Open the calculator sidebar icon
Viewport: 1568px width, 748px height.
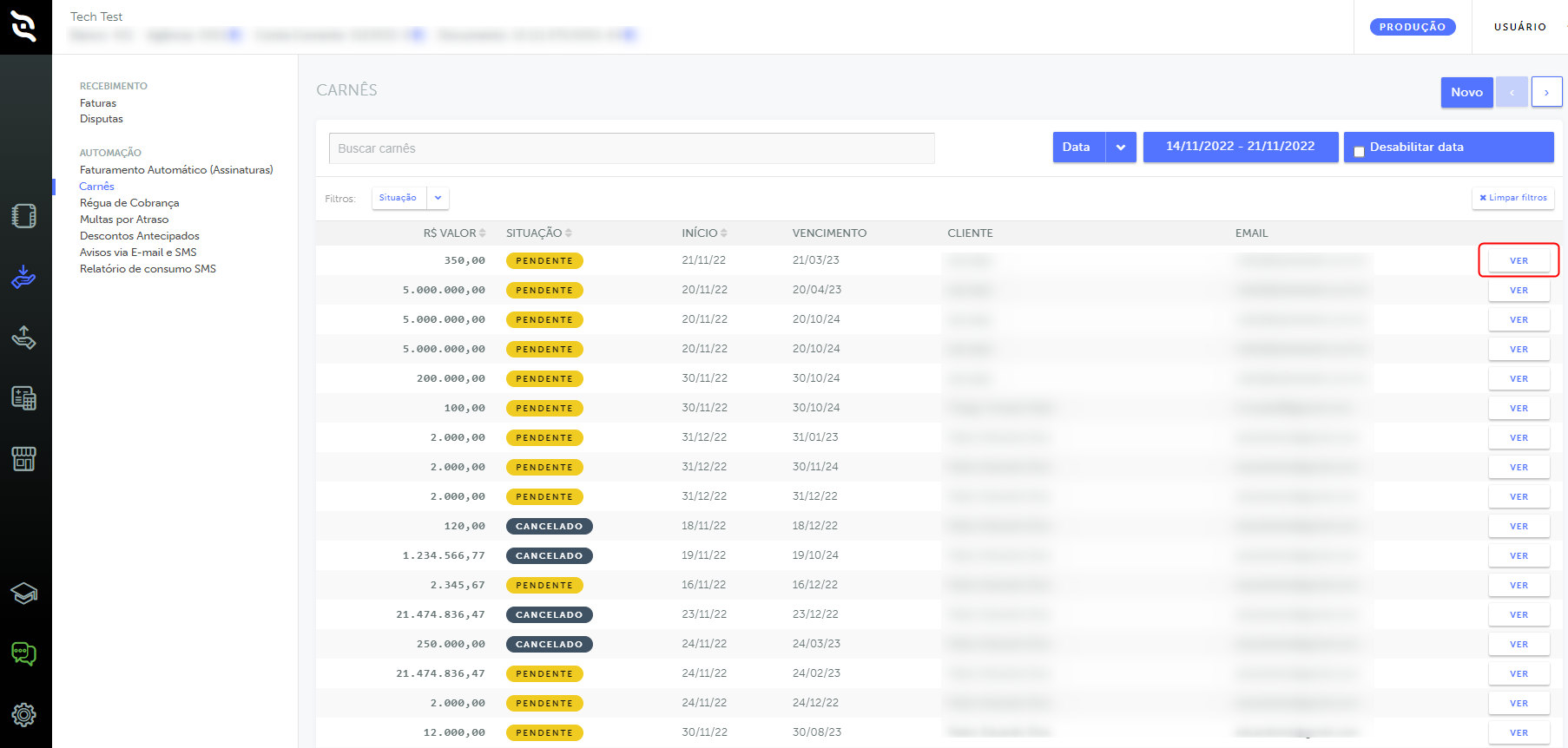click(24, 398)
